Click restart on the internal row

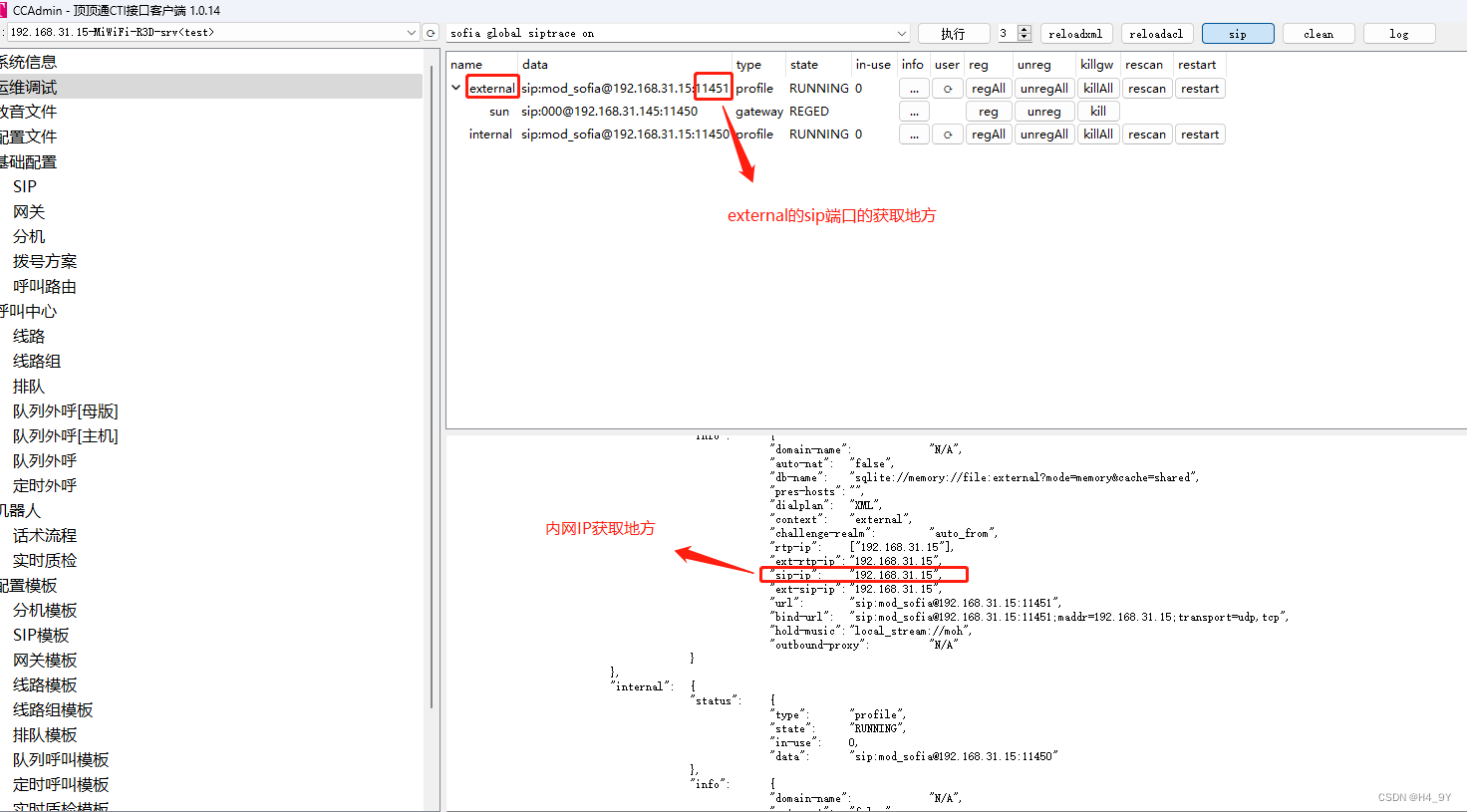pos(1200,135)
